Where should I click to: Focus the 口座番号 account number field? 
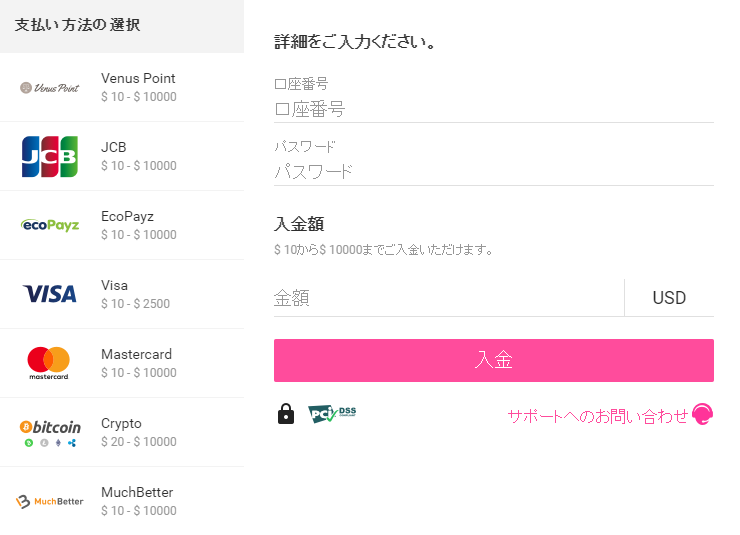click(x=494, y=109)
